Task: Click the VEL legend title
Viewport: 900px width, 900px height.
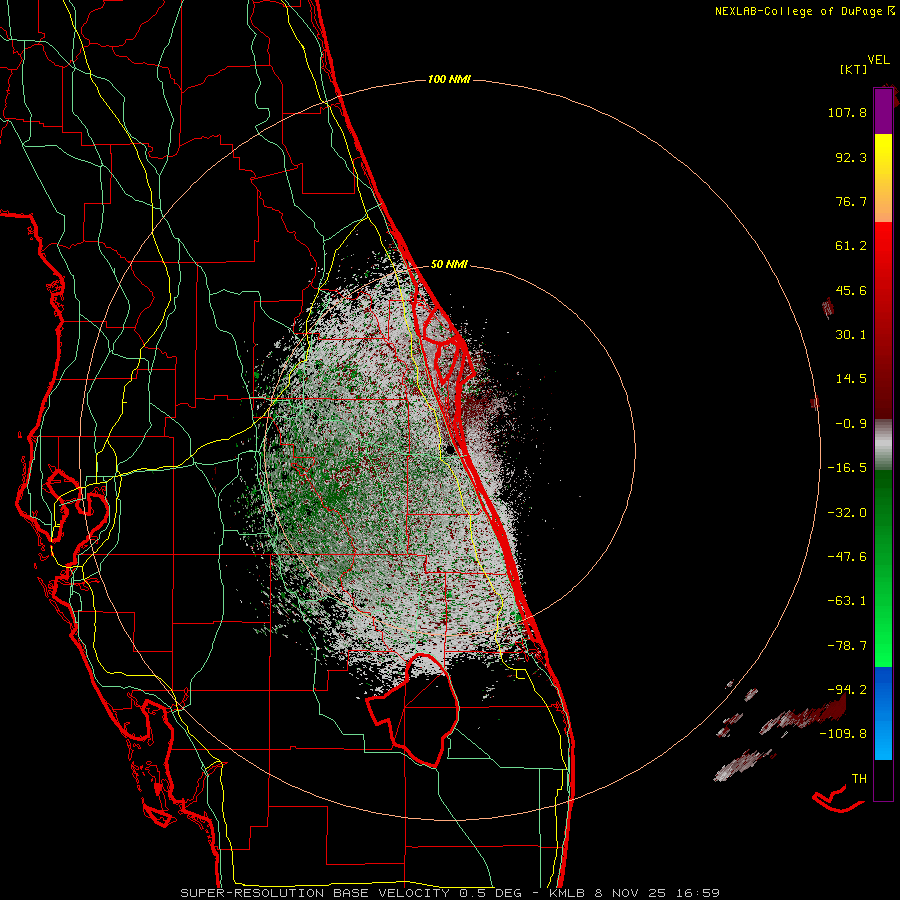Action: tap(878, 59)
